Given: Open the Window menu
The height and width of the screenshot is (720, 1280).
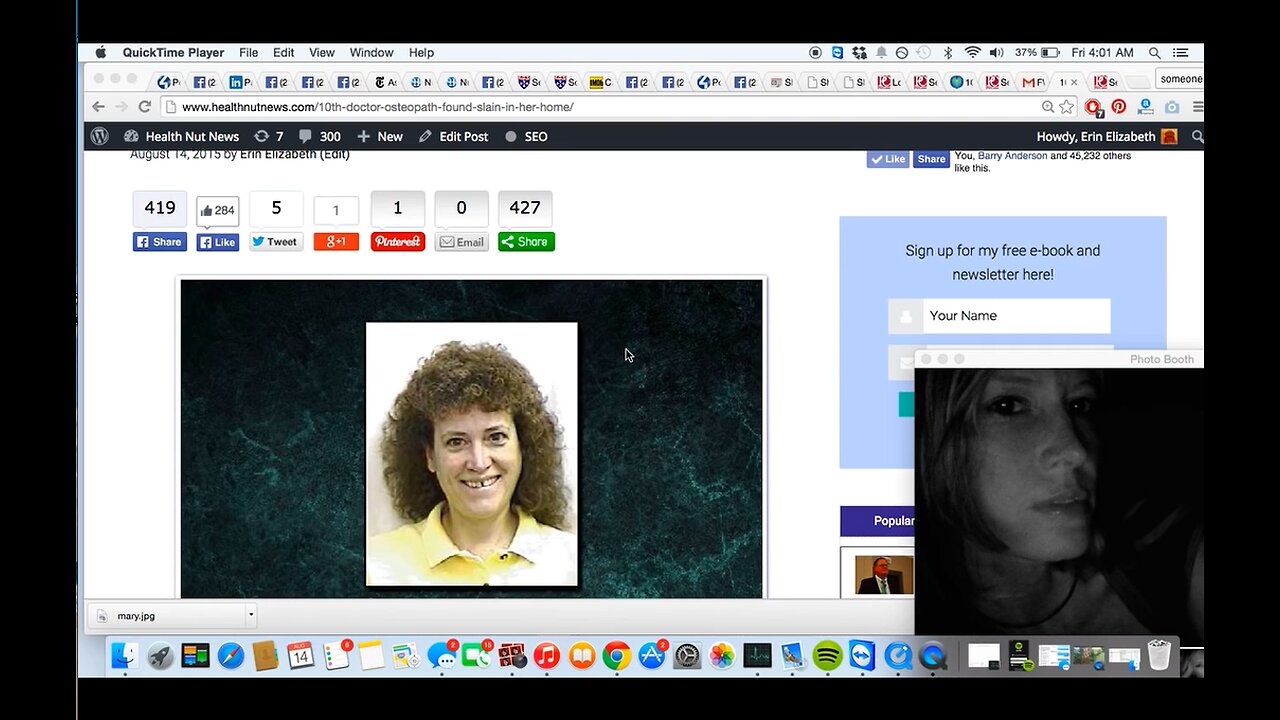Looking at the screenshot, I should pos(371,53).
